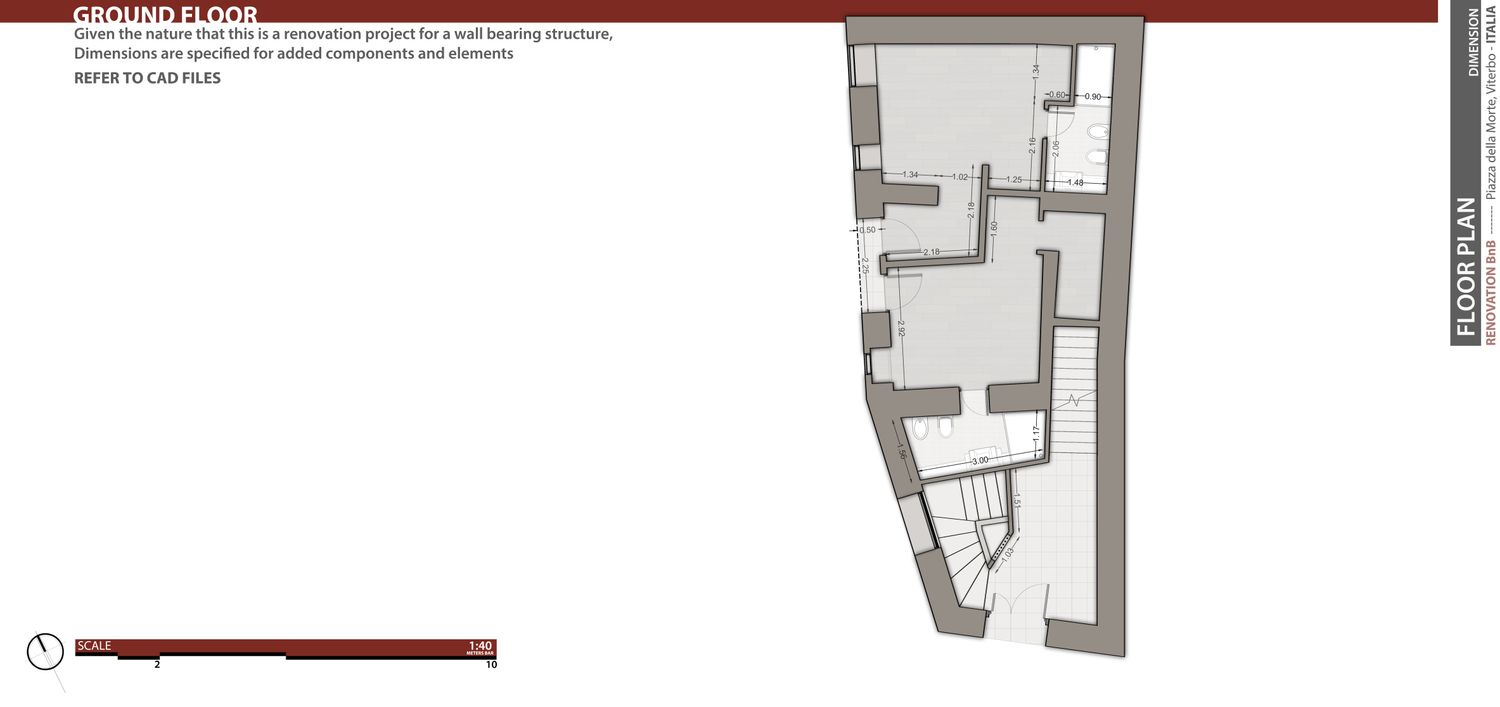Select the stair break line symbol

pos(1074,399)
